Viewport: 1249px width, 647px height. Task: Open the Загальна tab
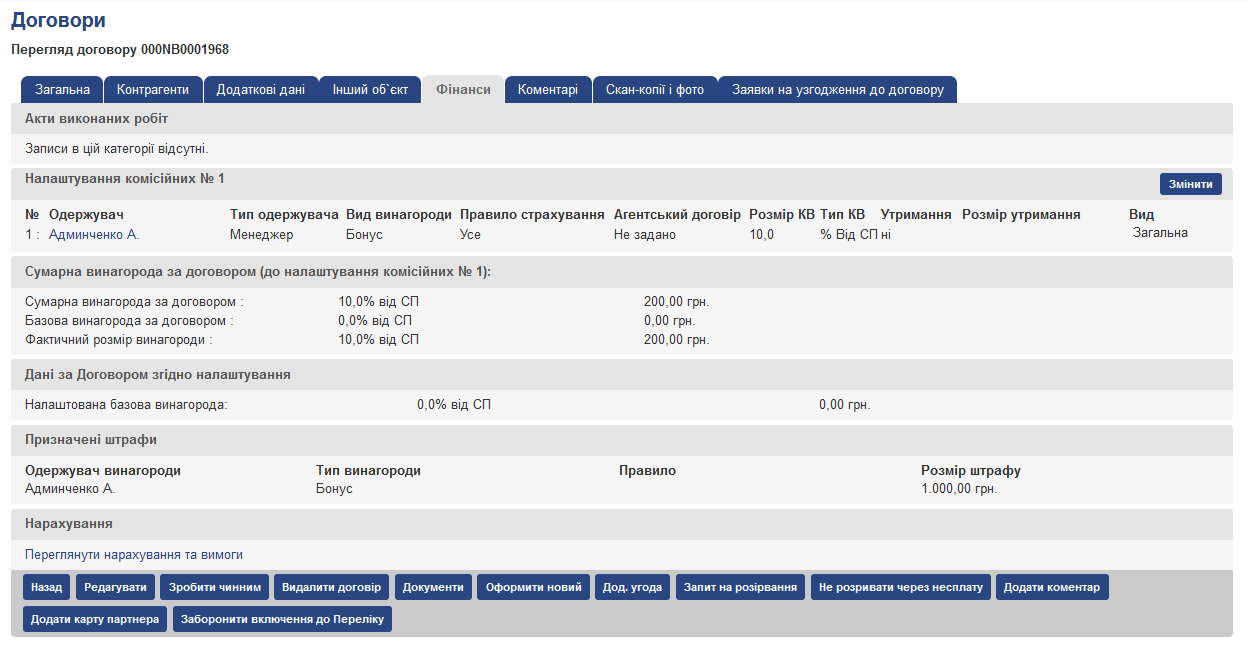coord(62,89)
